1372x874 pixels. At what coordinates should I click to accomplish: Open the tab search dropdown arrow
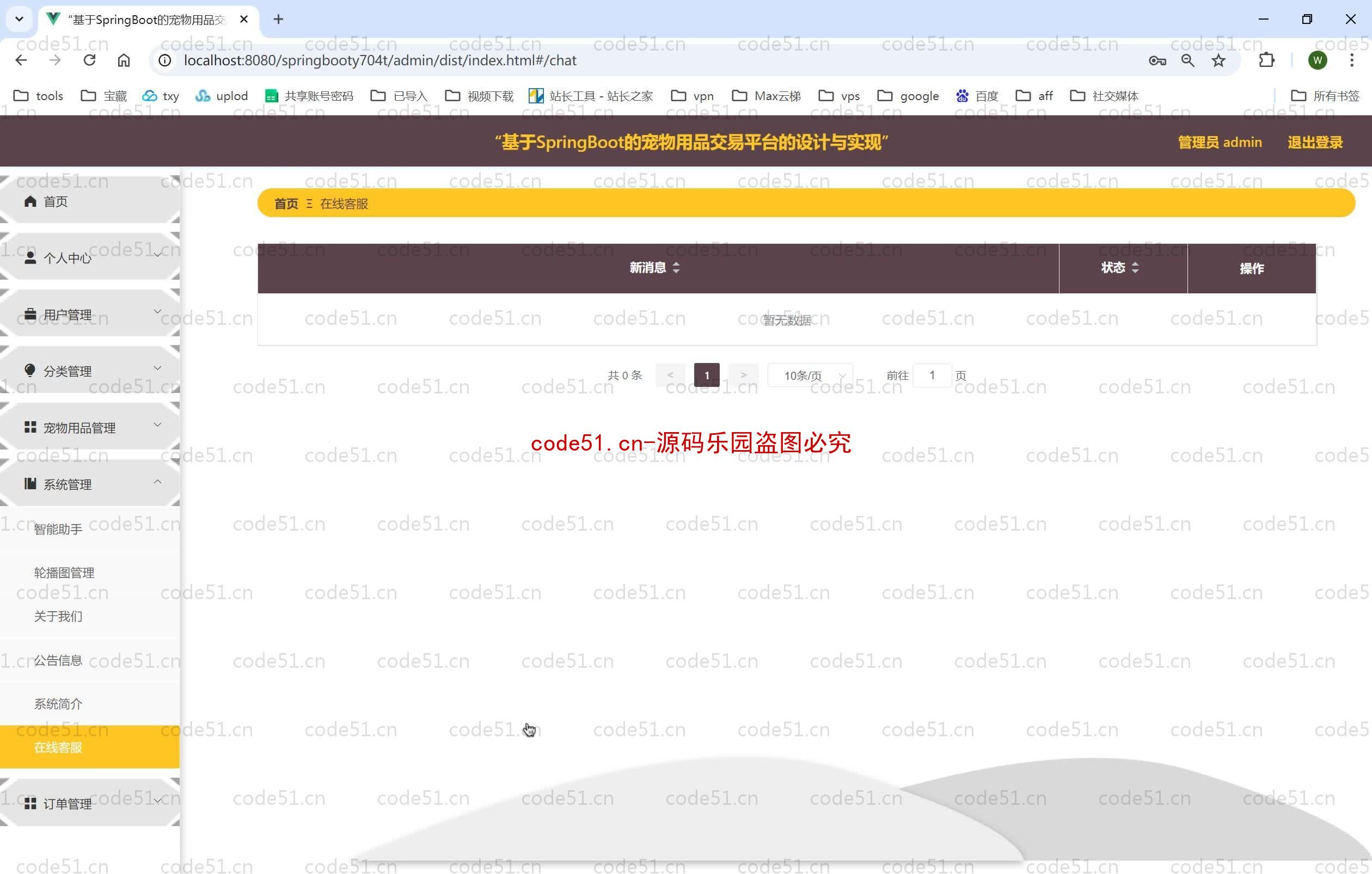click(x=20, y=20)
